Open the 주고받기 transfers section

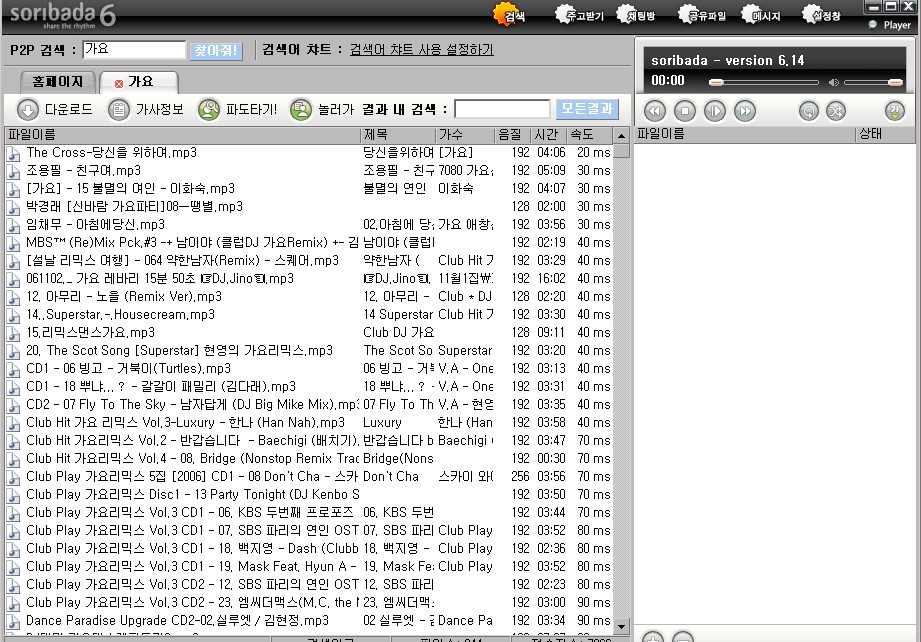(580, 15)
